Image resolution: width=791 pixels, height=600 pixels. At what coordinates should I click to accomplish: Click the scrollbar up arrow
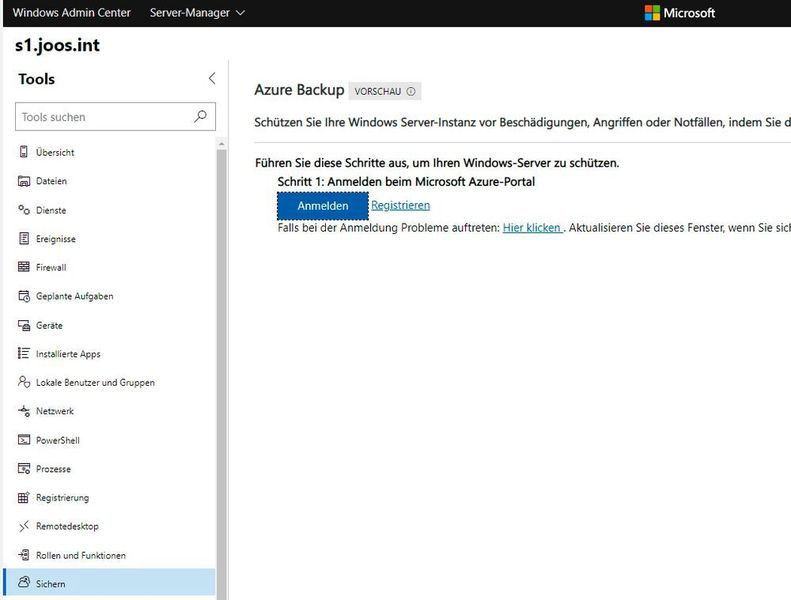coord(221,145)
